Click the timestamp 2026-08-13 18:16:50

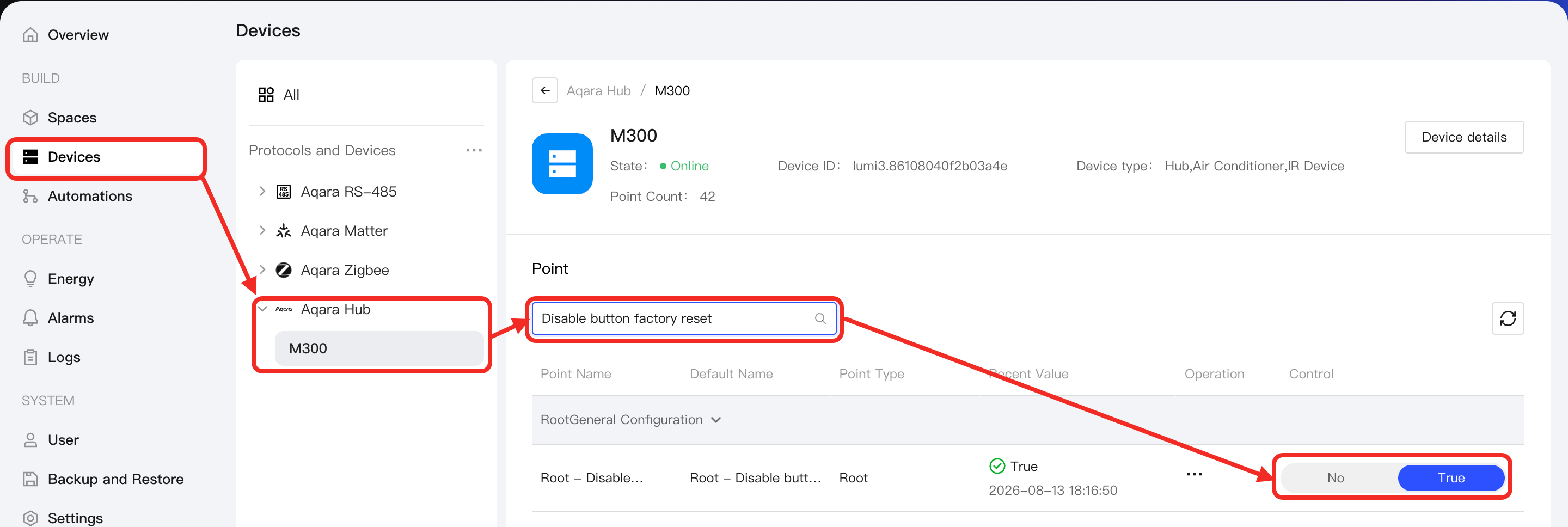pos(1052,490)
